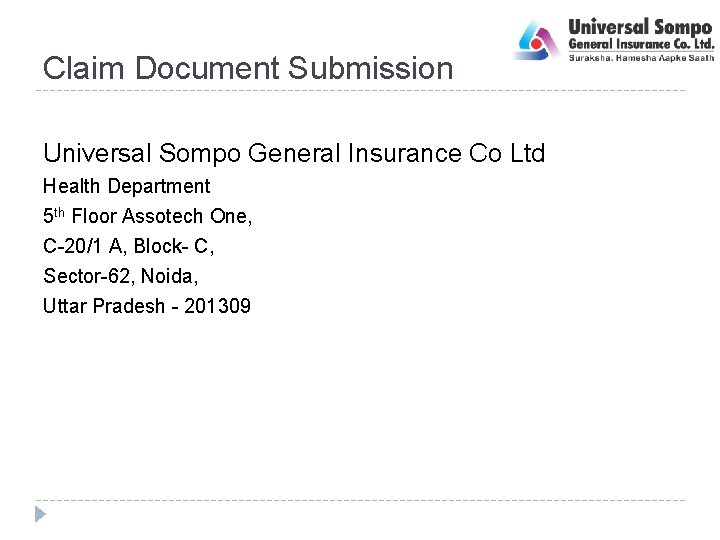Click the 'Health Department' line
Viewport: 720px width, 540px height.
126,186
